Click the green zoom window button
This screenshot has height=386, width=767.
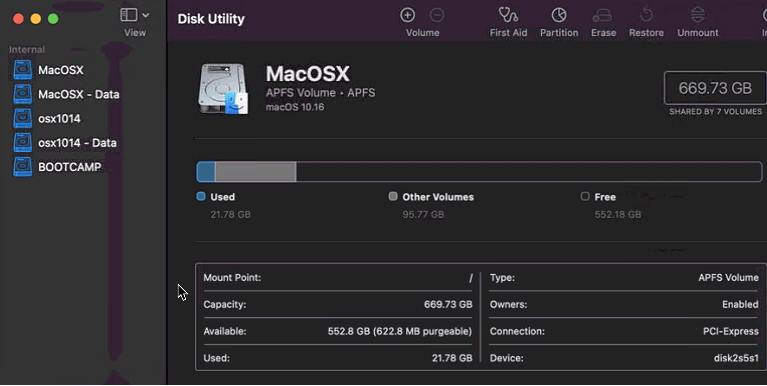(x=53, y=19)
